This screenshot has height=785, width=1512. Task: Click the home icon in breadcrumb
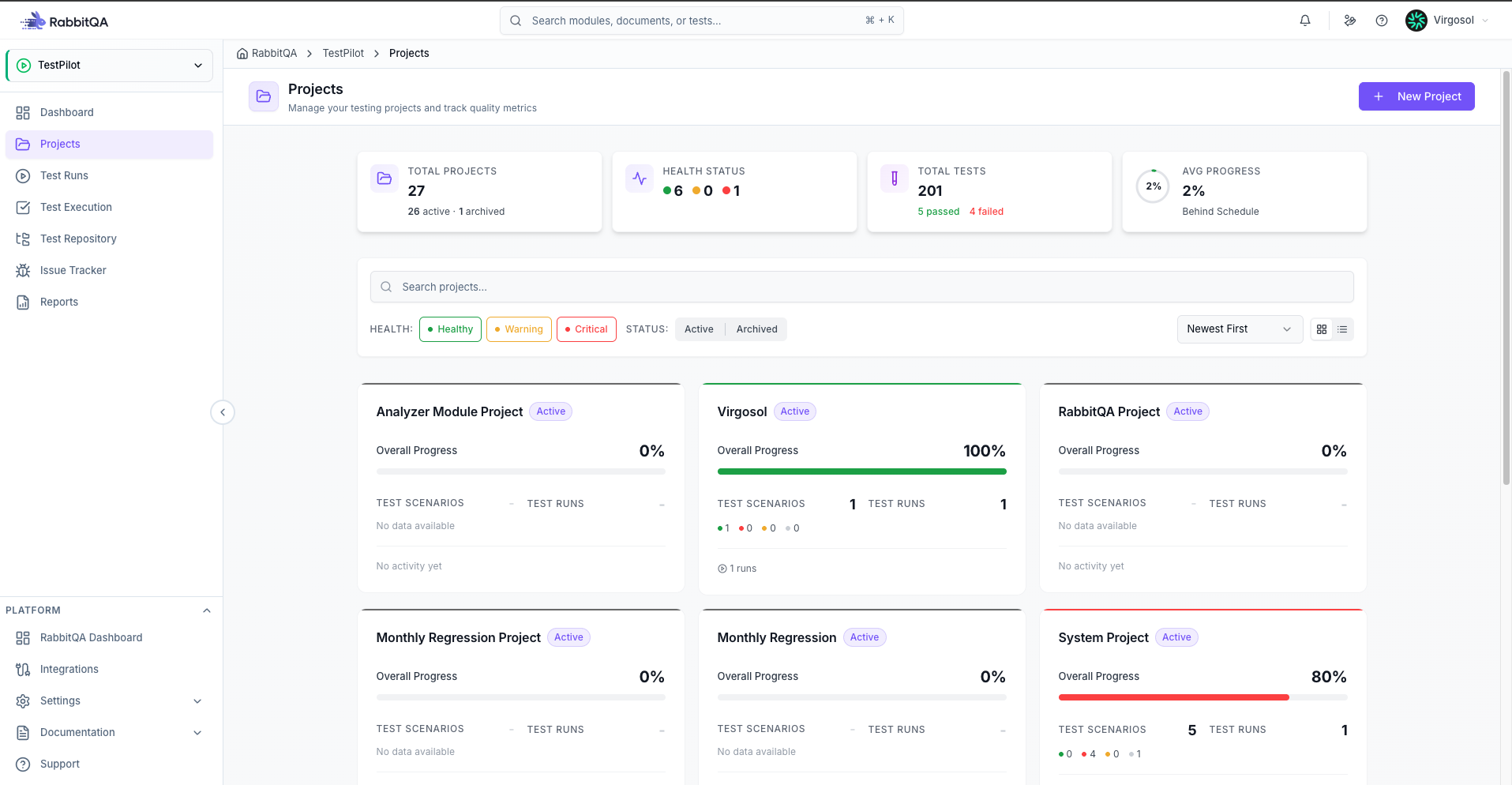click(242, 53)
